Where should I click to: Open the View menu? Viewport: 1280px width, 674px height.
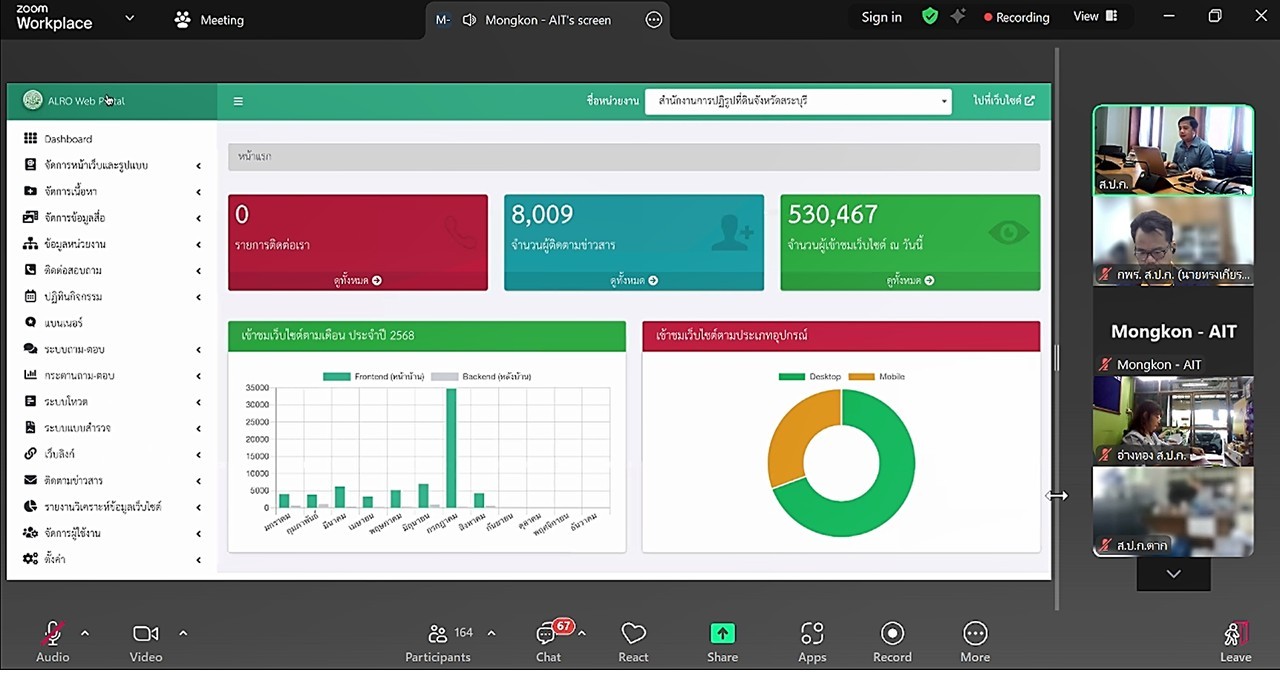(1095, 17)
